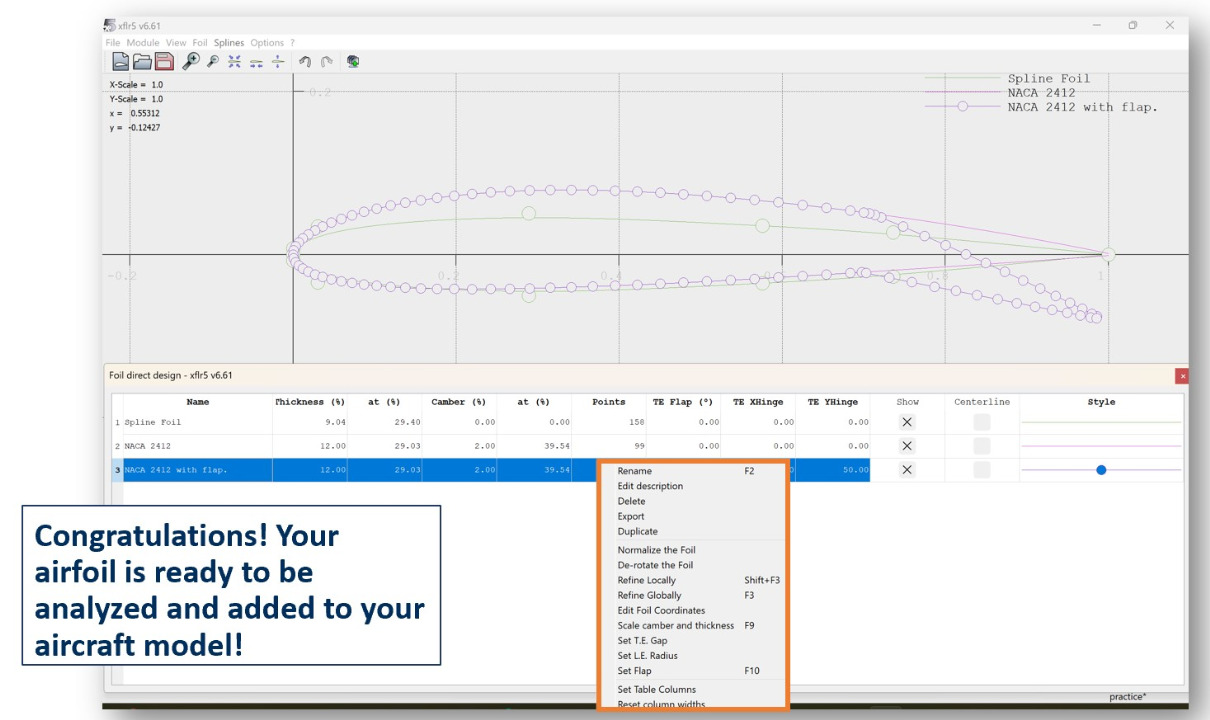
Task: Choose Set Flap from the context menu
Action: pos(635,671)
